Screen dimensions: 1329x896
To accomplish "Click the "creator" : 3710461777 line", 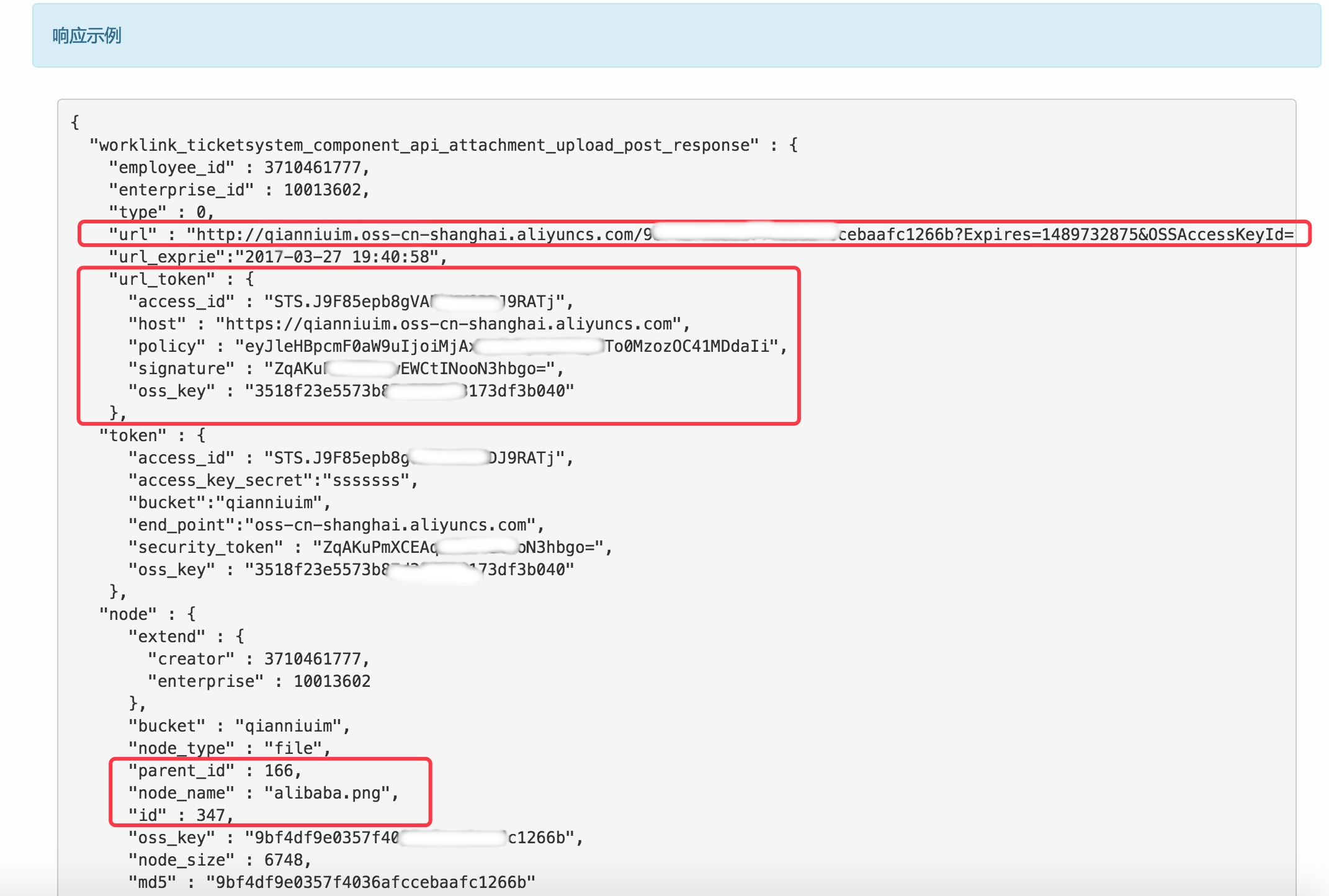I will point(259,659).
